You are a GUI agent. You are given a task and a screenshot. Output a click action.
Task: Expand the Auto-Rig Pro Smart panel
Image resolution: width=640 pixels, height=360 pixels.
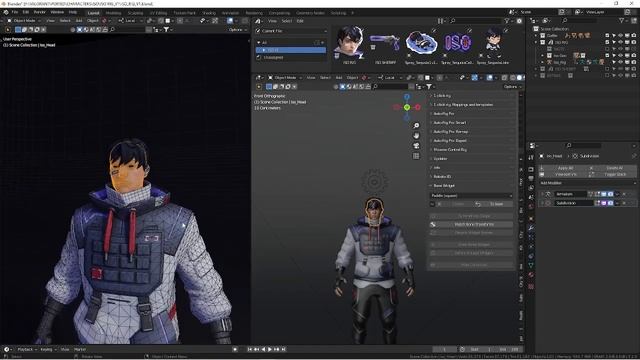(471, 122)
